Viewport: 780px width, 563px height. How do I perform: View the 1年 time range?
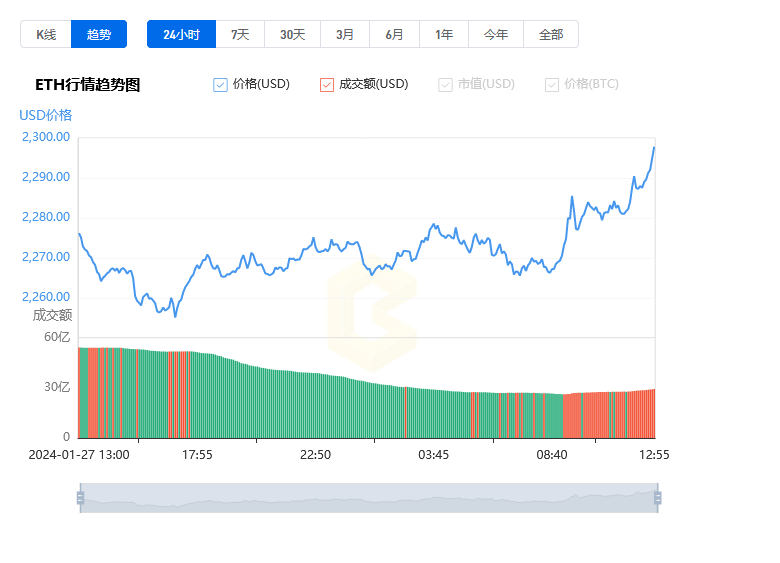(444, 34)
